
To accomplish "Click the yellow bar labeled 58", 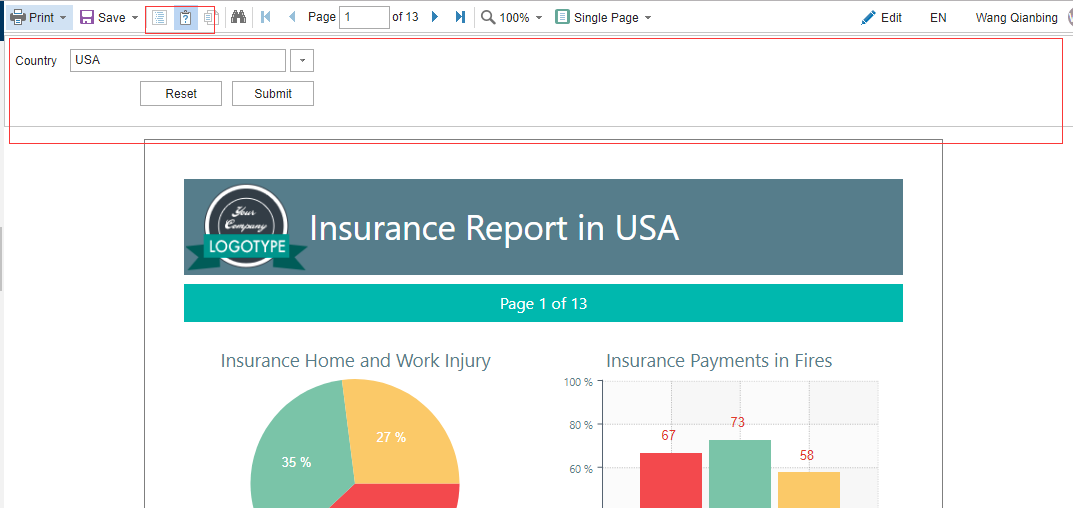I will [x=809, y=490].
